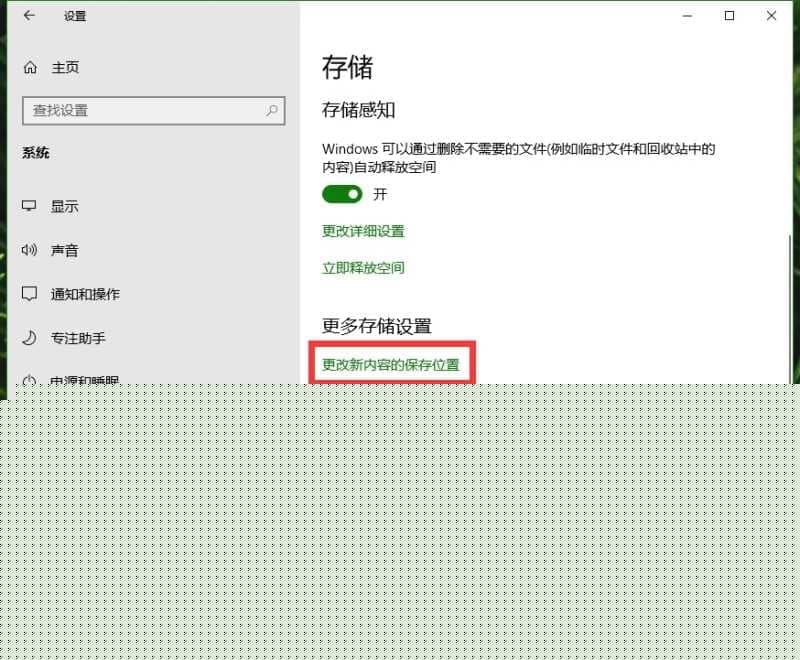Click the 更多存储设置 heading
This screenshot has height=660, width=800.
pos(377,326)
